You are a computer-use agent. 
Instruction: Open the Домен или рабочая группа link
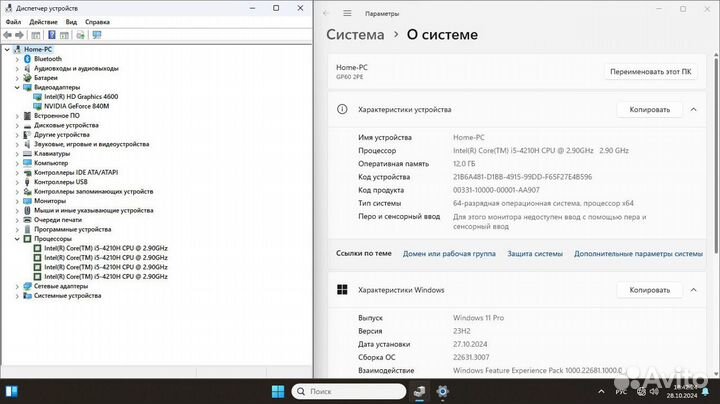[449, 253]
